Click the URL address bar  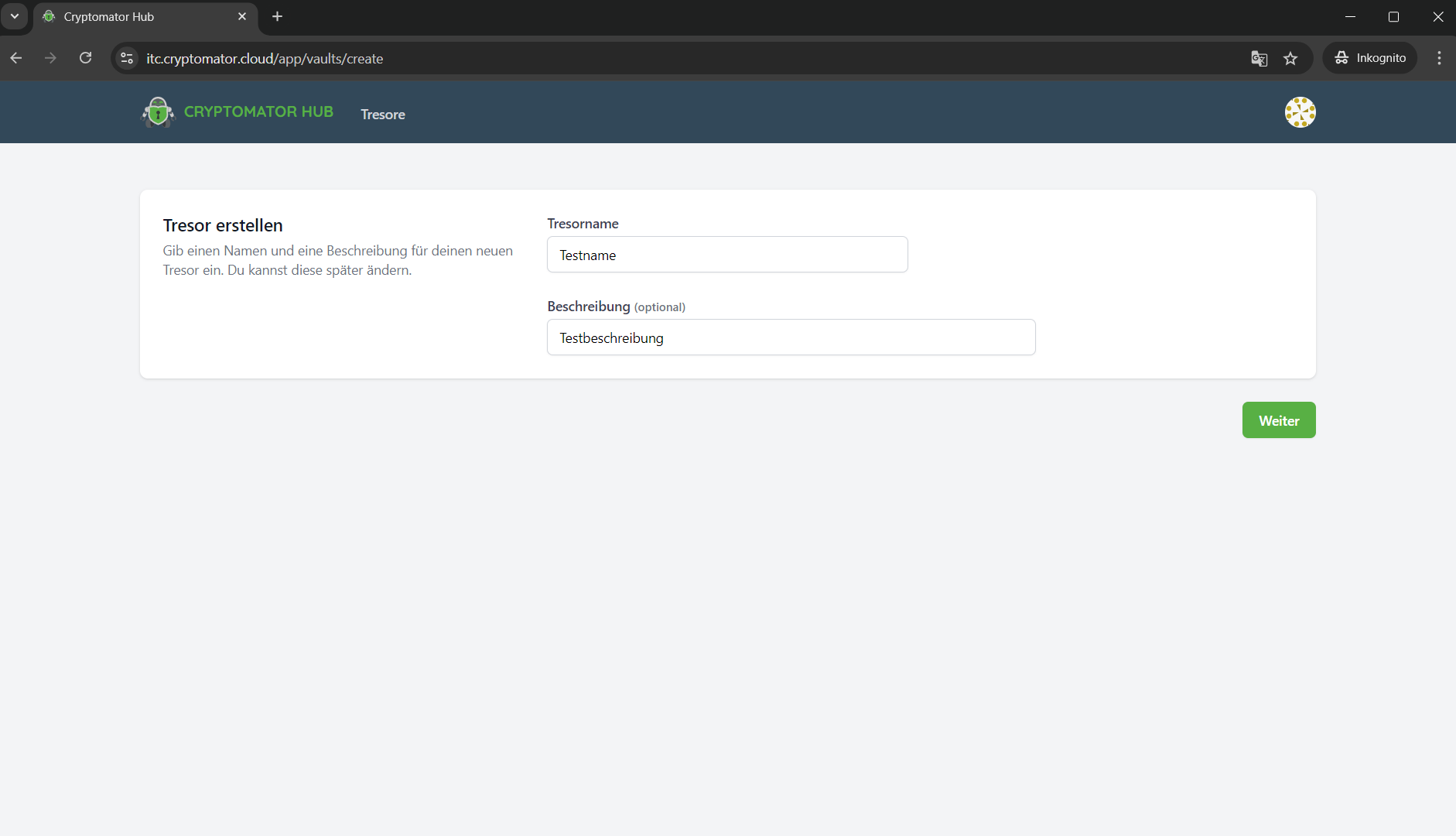point(619,59)
